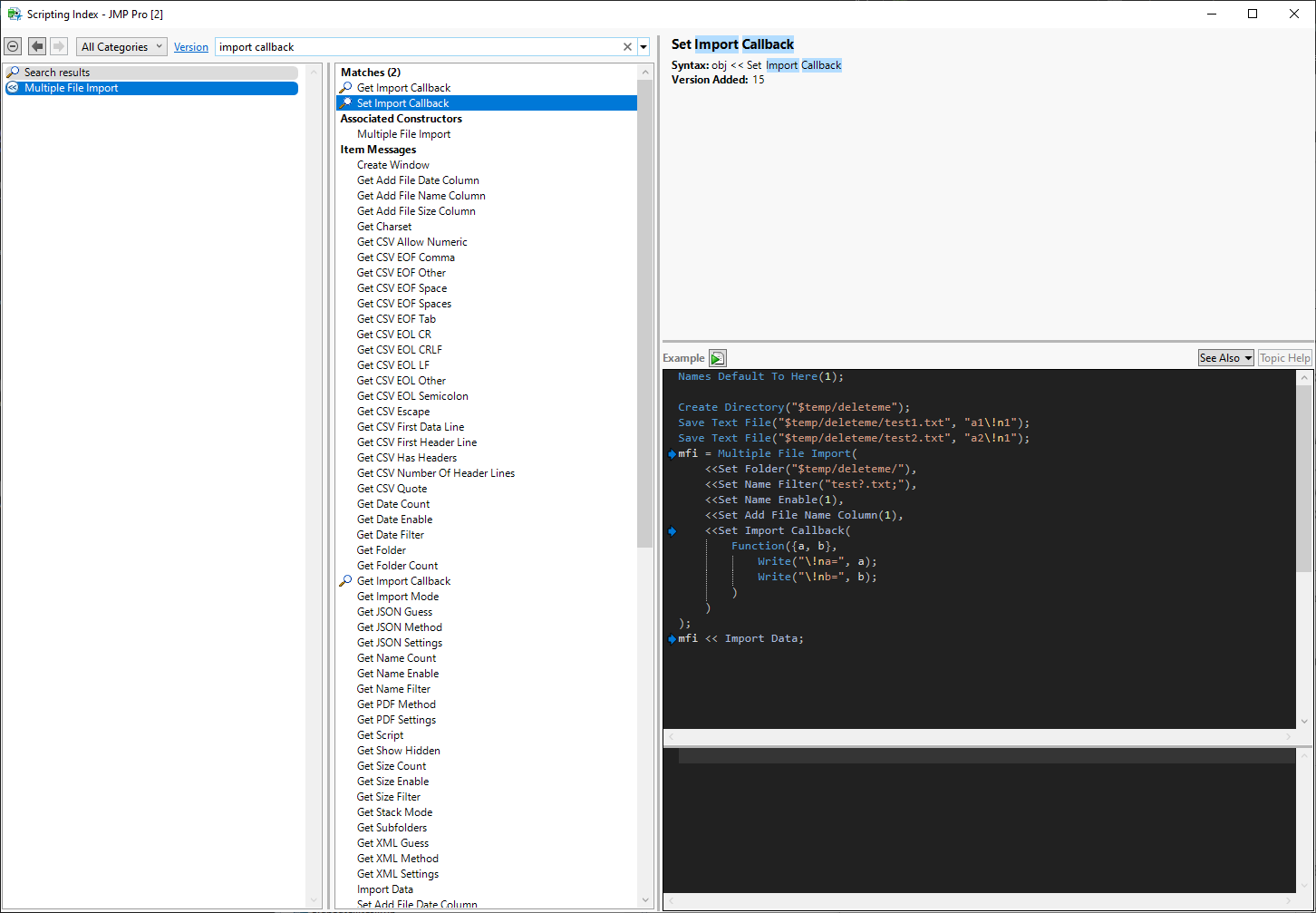This screenshot has height=913, width=1316.
Task: Select the Get CSV Has Headers message
Action: coord(406,458)
